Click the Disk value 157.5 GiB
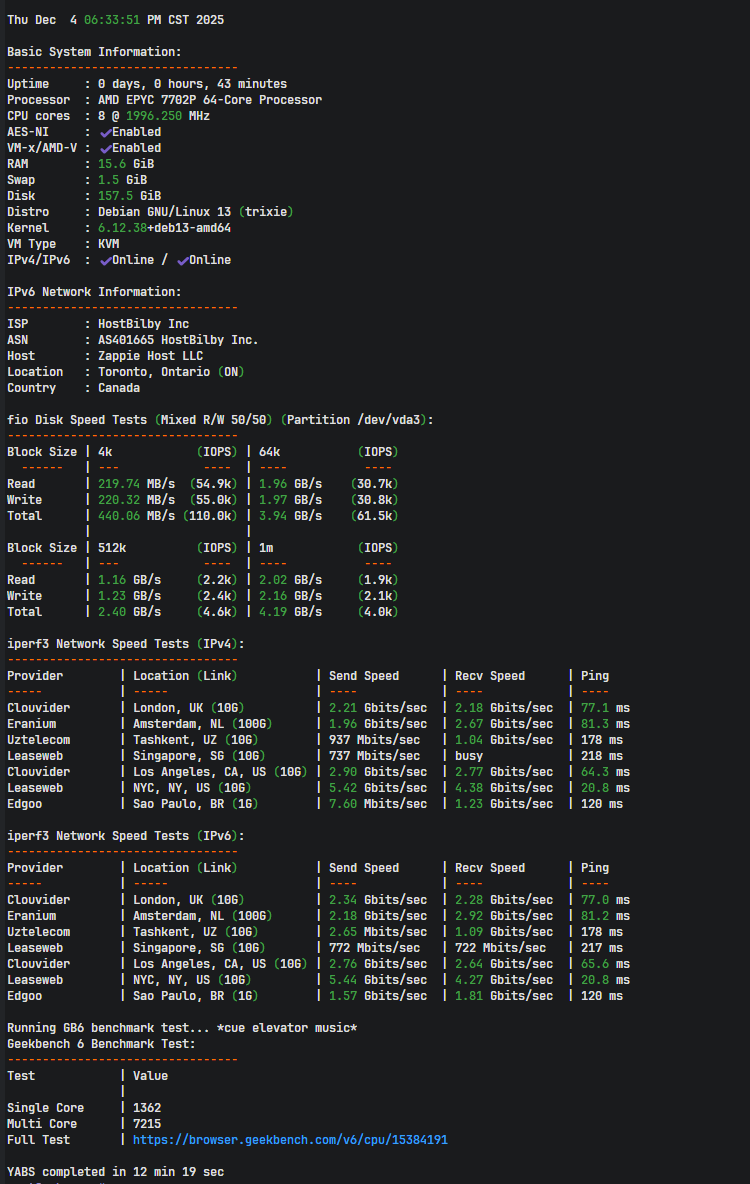Viewport: 750px width, 1184px height. coord(129,196)
